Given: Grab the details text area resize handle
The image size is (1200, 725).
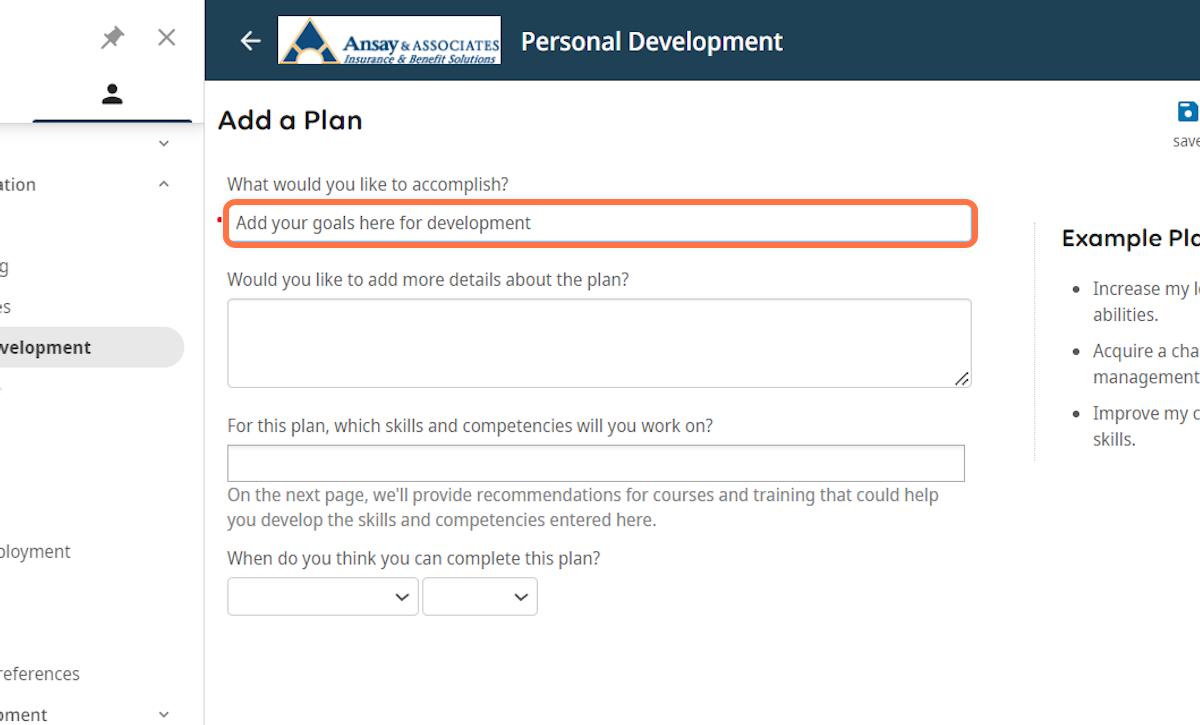Looking at the screenshot, I should click(x=961, y=378).
